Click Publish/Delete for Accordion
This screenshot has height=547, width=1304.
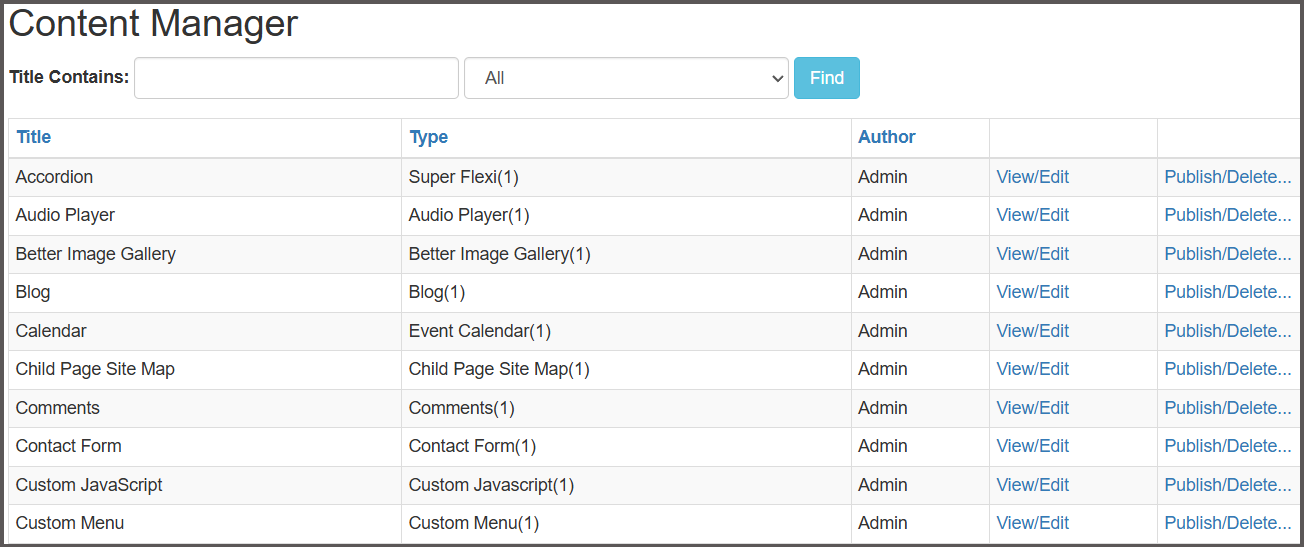pyautogui.click(x=1228, y=177)
